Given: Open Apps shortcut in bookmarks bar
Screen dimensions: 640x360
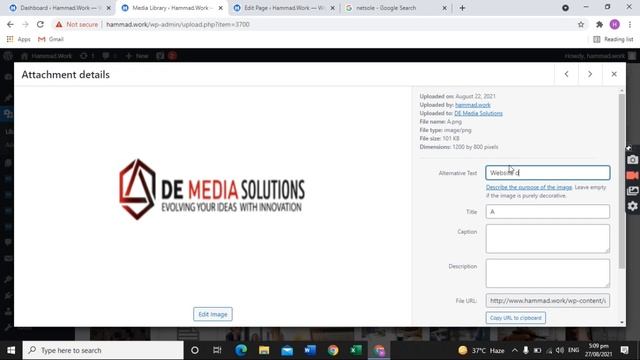Looking at the screenshot, I should 18,39.
